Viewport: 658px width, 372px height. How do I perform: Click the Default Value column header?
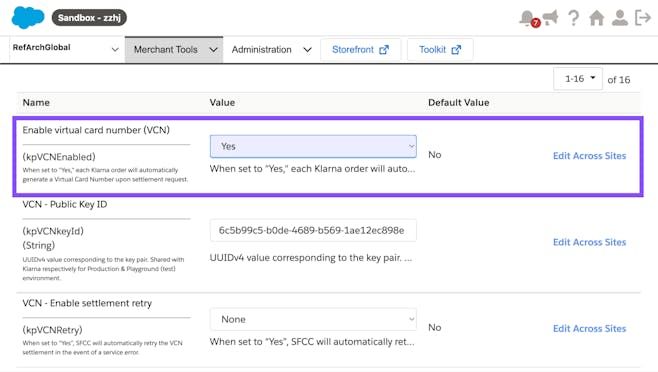coord(459,102)
